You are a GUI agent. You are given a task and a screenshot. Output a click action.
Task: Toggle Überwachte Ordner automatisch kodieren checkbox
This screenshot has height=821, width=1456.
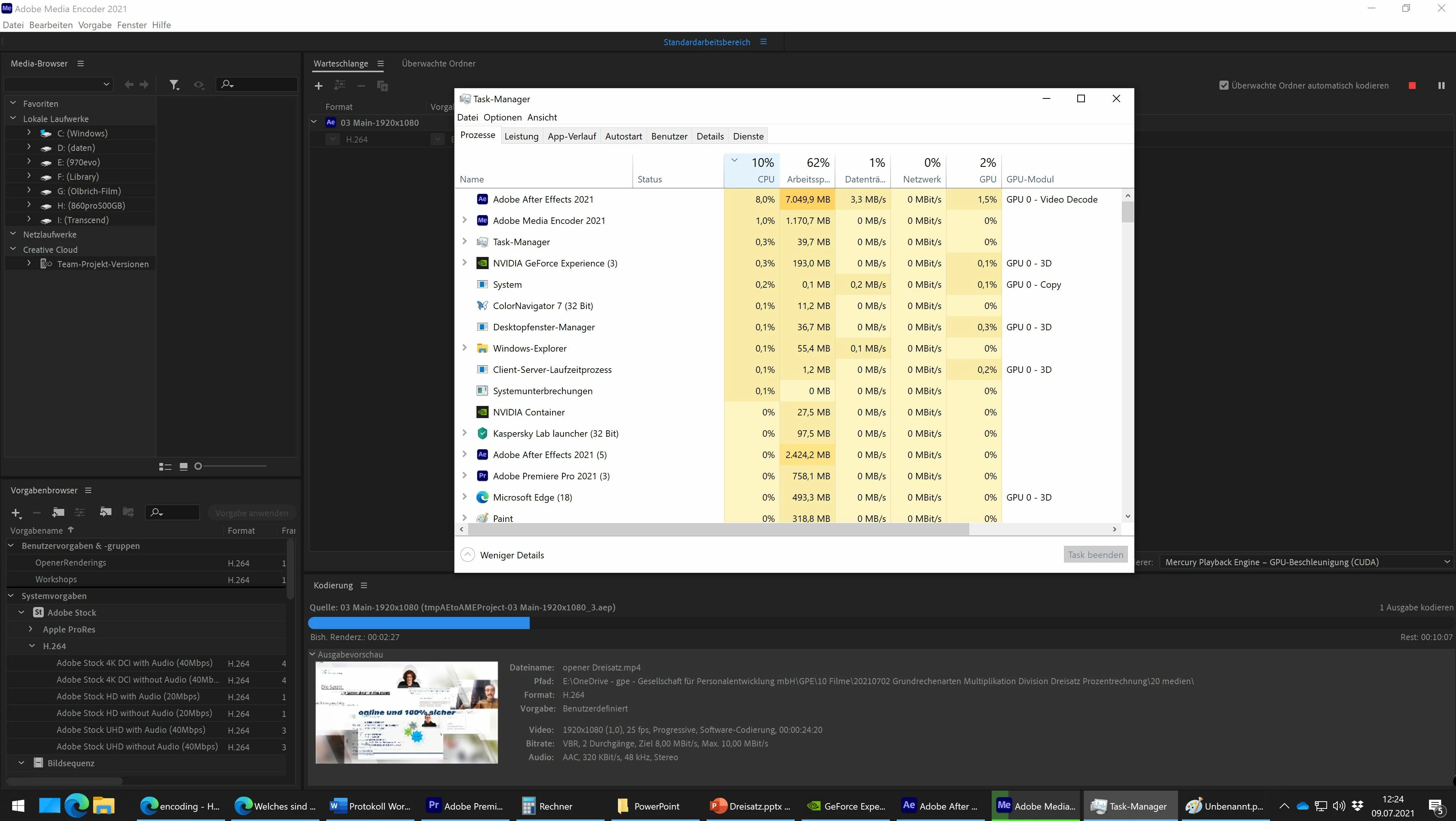(x=1224, y=85)
